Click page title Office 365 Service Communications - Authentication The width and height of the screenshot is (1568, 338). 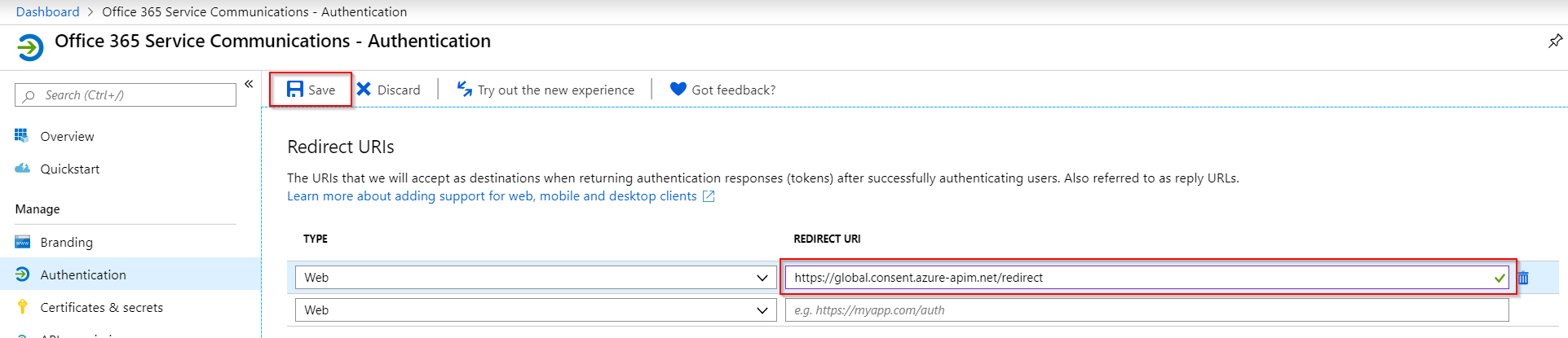pos(272,42)
